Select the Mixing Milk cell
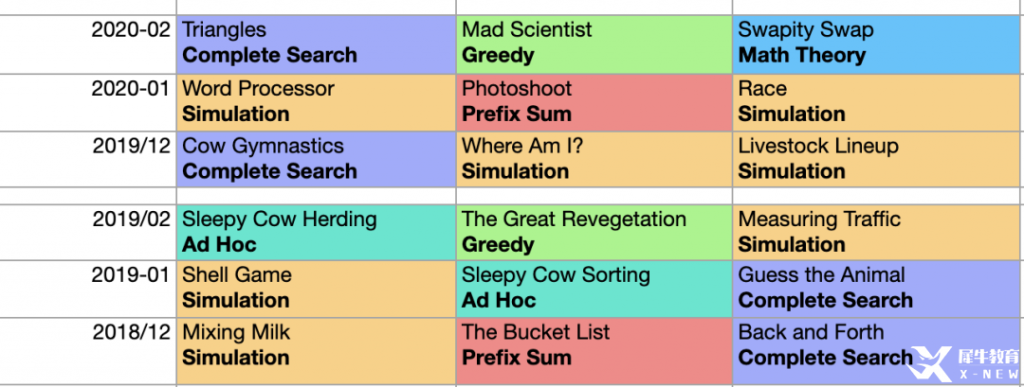The image size is (1024, 387). coord(316,351)
